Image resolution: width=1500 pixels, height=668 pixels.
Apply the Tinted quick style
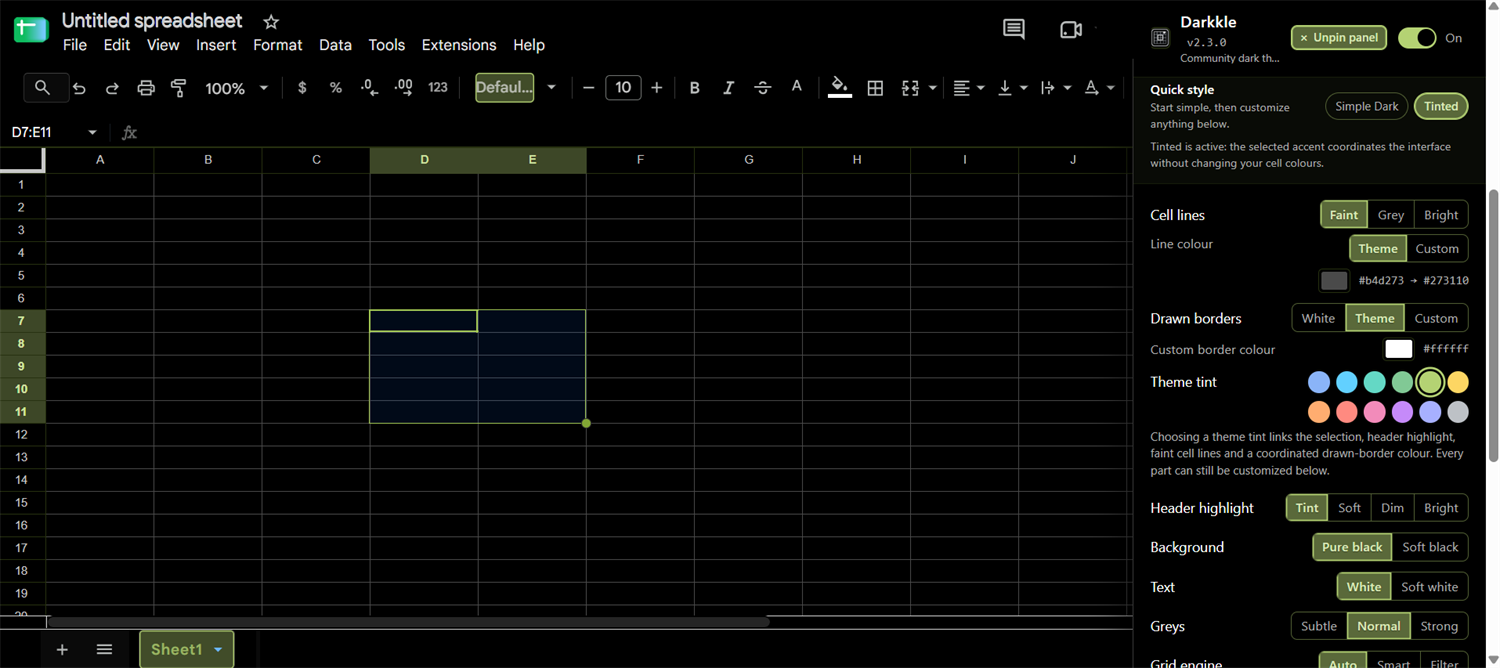[x=1441, y=106]
